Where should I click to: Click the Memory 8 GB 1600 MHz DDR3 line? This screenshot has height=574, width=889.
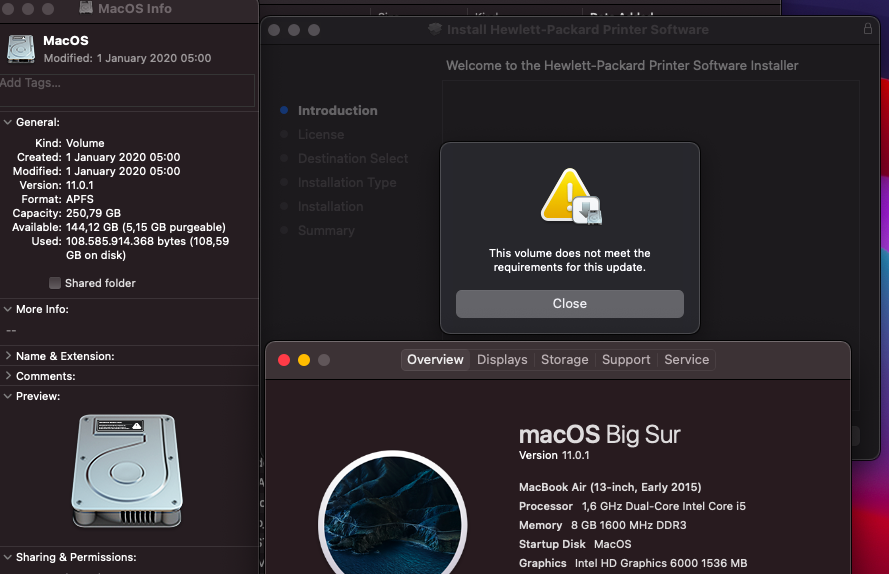602,525
